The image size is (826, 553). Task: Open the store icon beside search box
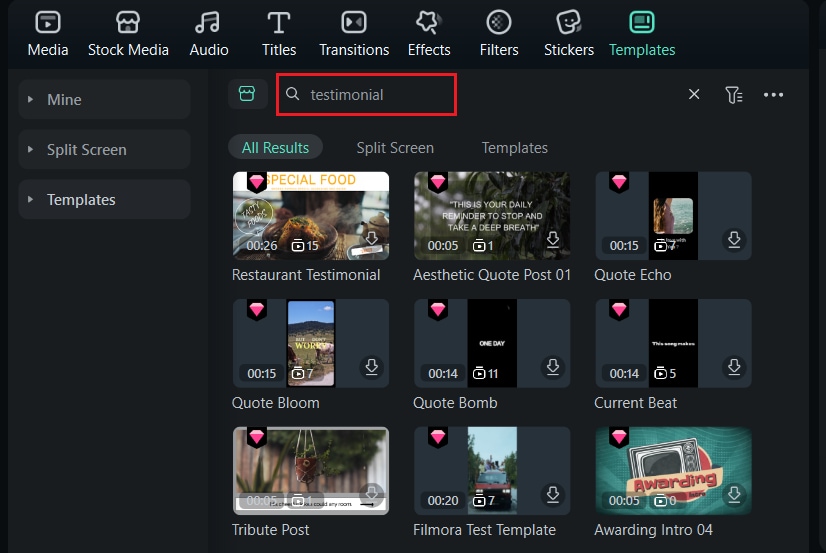click(247, 94)
